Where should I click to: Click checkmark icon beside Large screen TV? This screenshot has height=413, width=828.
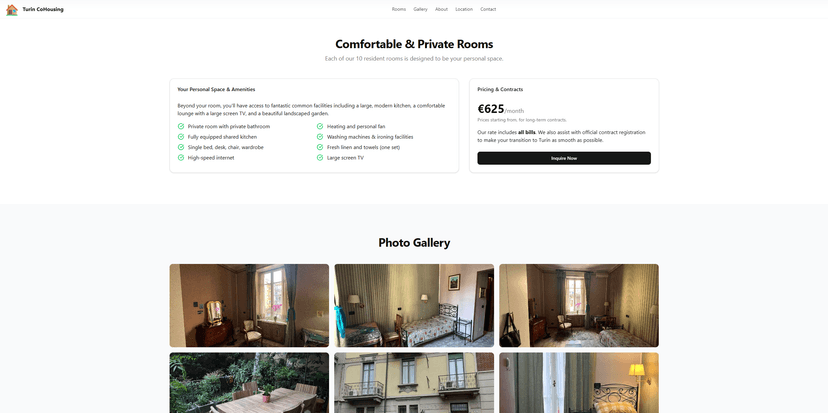click(320, 157)
